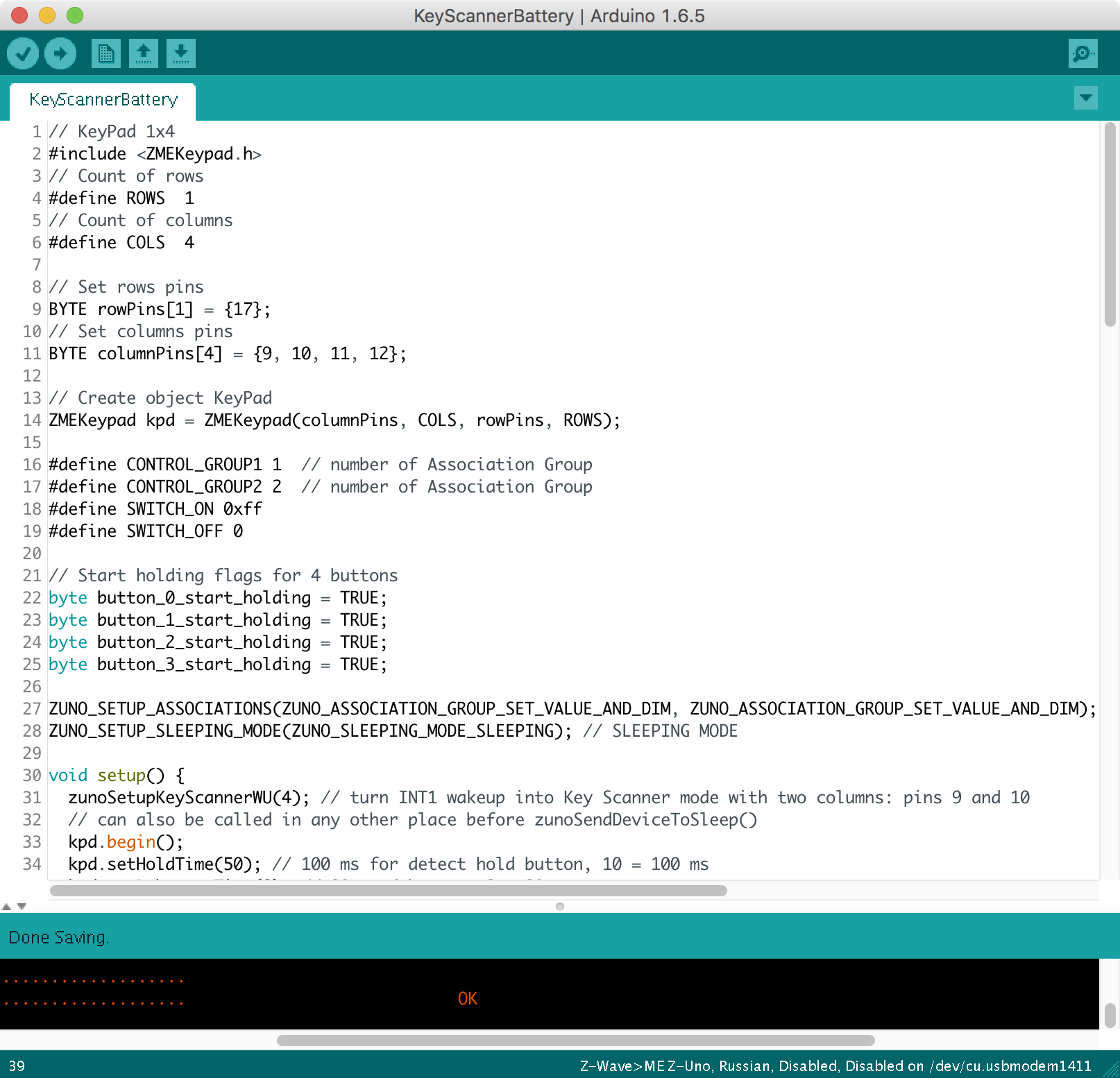Click the 'BYTE columnPins[4]' line
This screenshot has height=1078, width=1120.
point(228,354)
